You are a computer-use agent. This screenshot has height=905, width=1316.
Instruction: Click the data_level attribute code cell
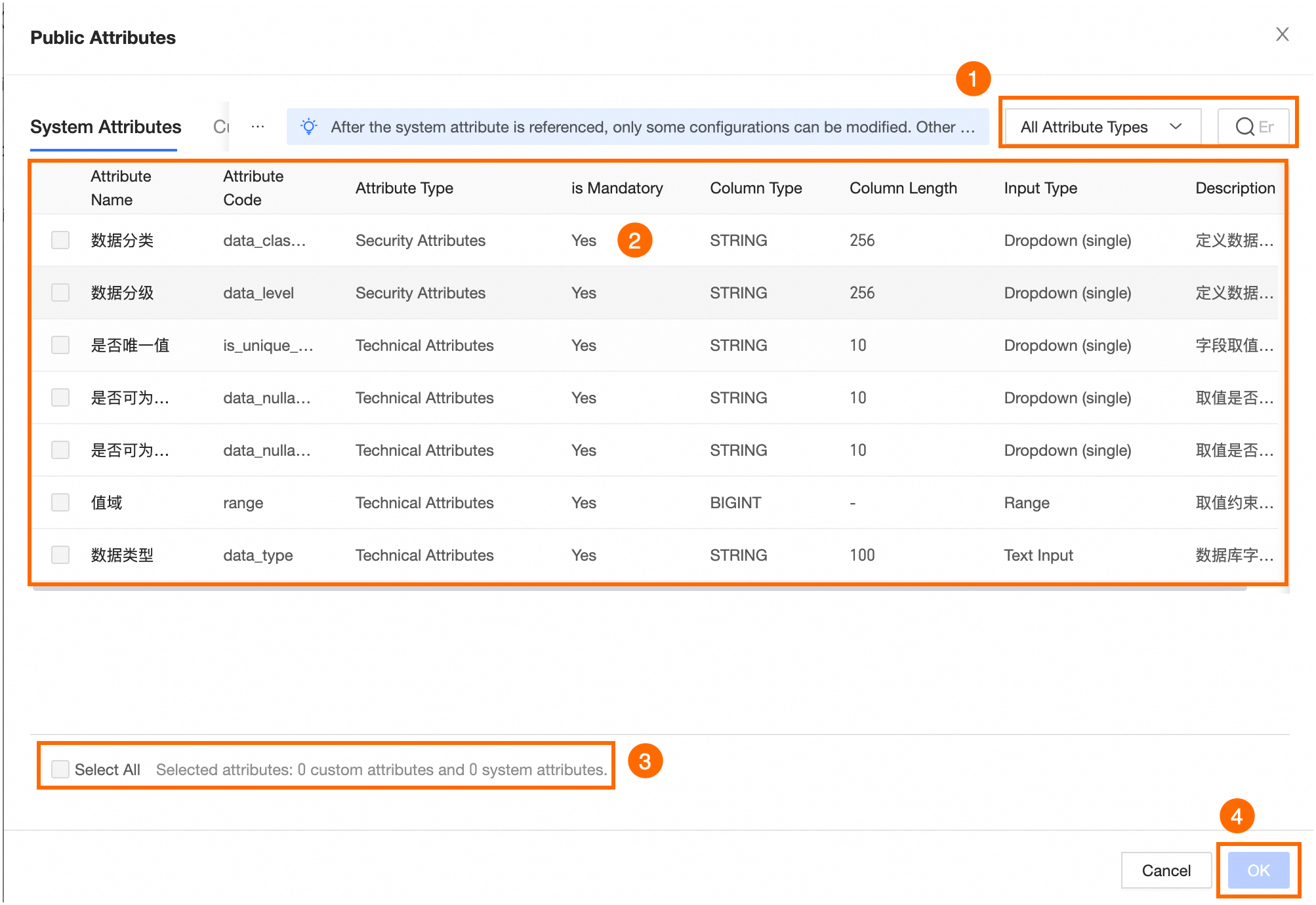tap(258, 293)
